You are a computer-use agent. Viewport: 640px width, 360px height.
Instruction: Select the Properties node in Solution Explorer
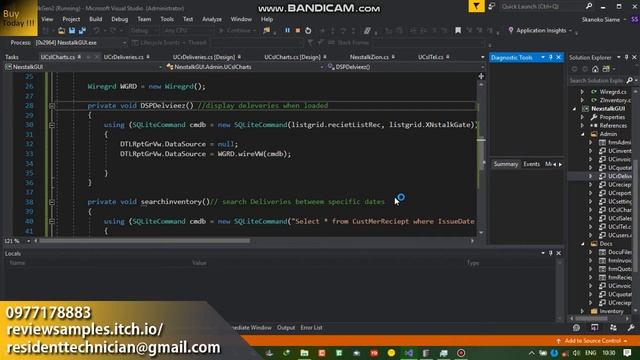(x=612, y=117)
